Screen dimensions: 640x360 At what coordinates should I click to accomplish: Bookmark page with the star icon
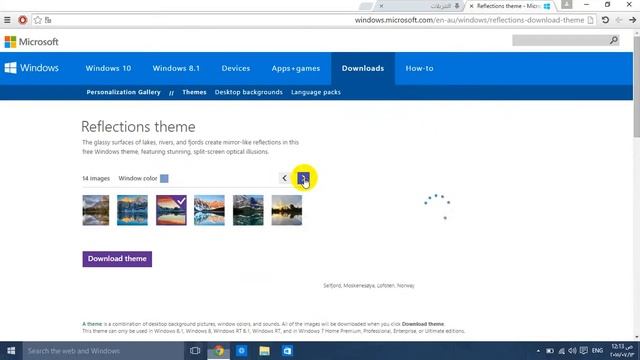tap(38, 20)
